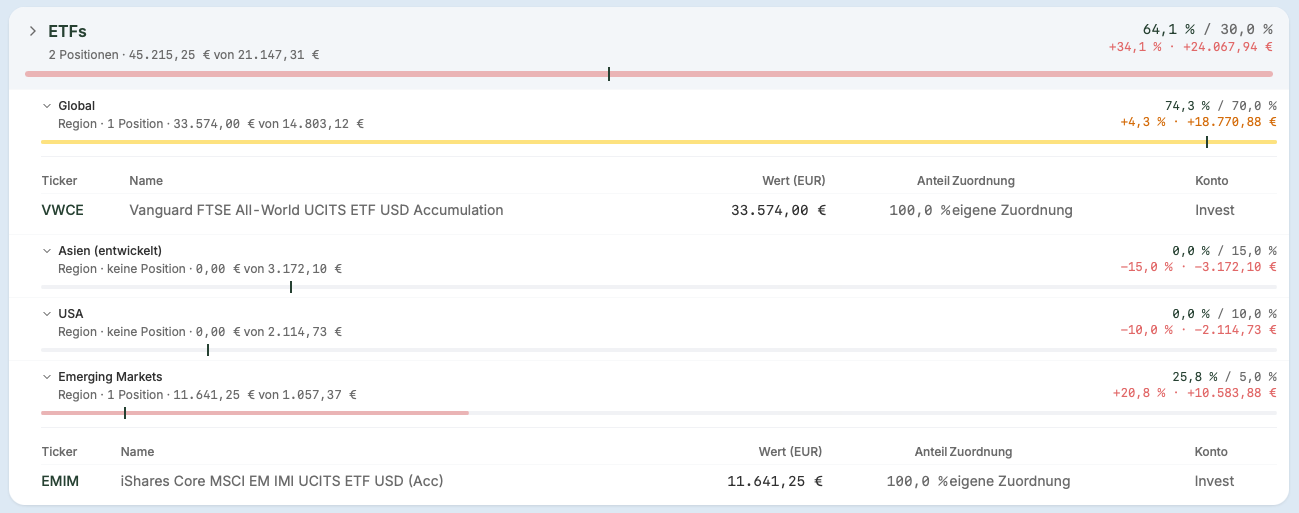
Task: Click the USA empty allocation bar
Action: [659, 350]
